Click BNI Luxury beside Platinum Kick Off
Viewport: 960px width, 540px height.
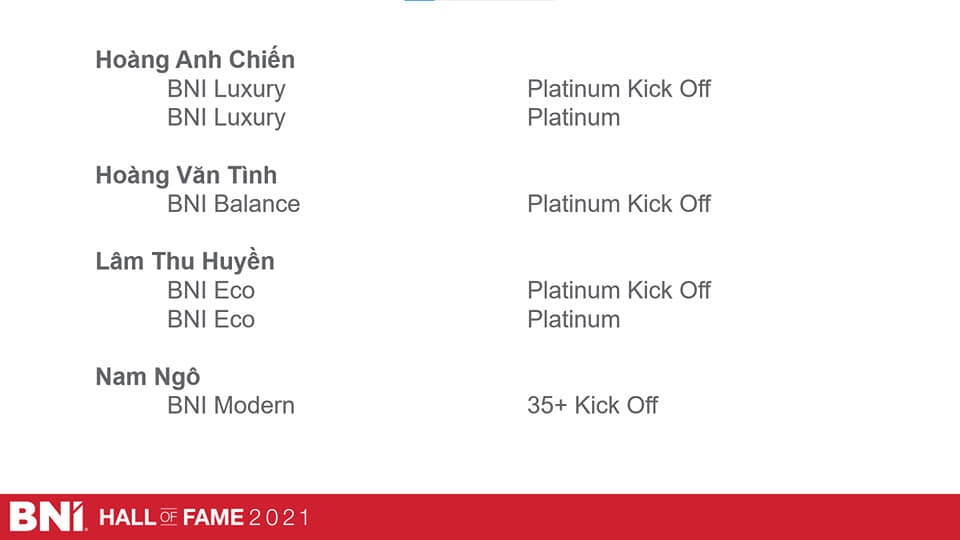click(x=226, y=89)
